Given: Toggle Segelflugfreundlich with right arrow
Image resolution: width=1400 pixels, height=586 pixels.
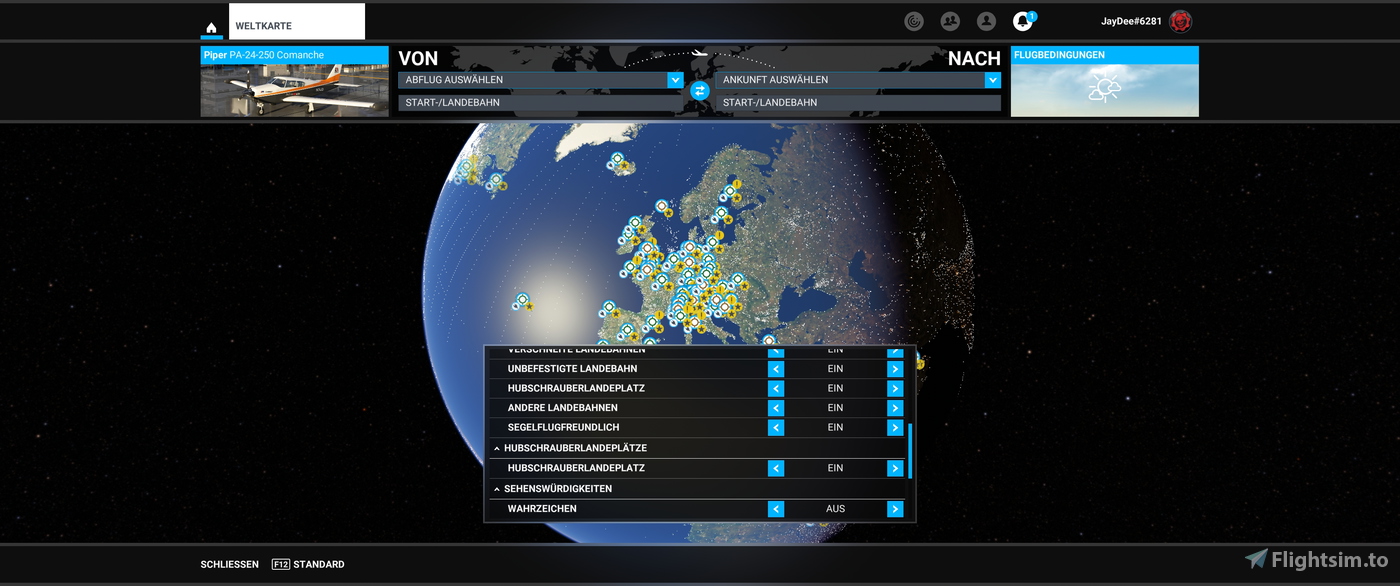Looking at the screenshot, I should coord(895,428).
